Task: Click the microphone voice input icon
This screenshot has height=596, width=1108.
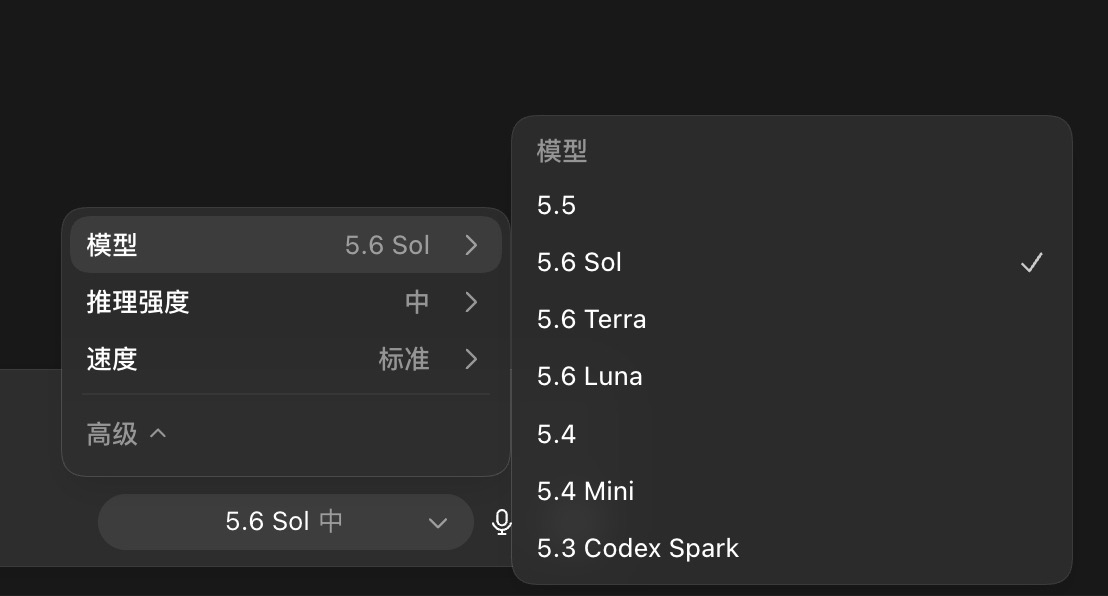Action: coord(501,522)
